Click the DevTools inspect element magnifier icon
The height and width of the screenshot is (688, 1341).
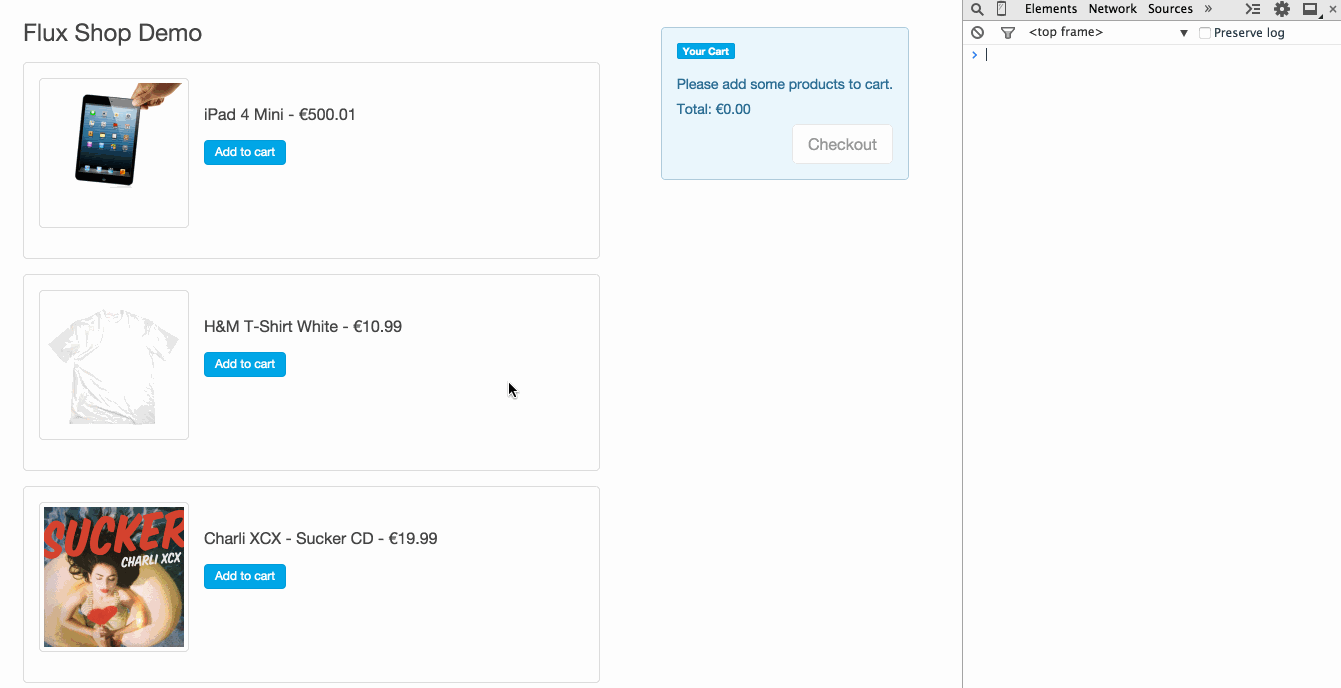click(977, 9)
